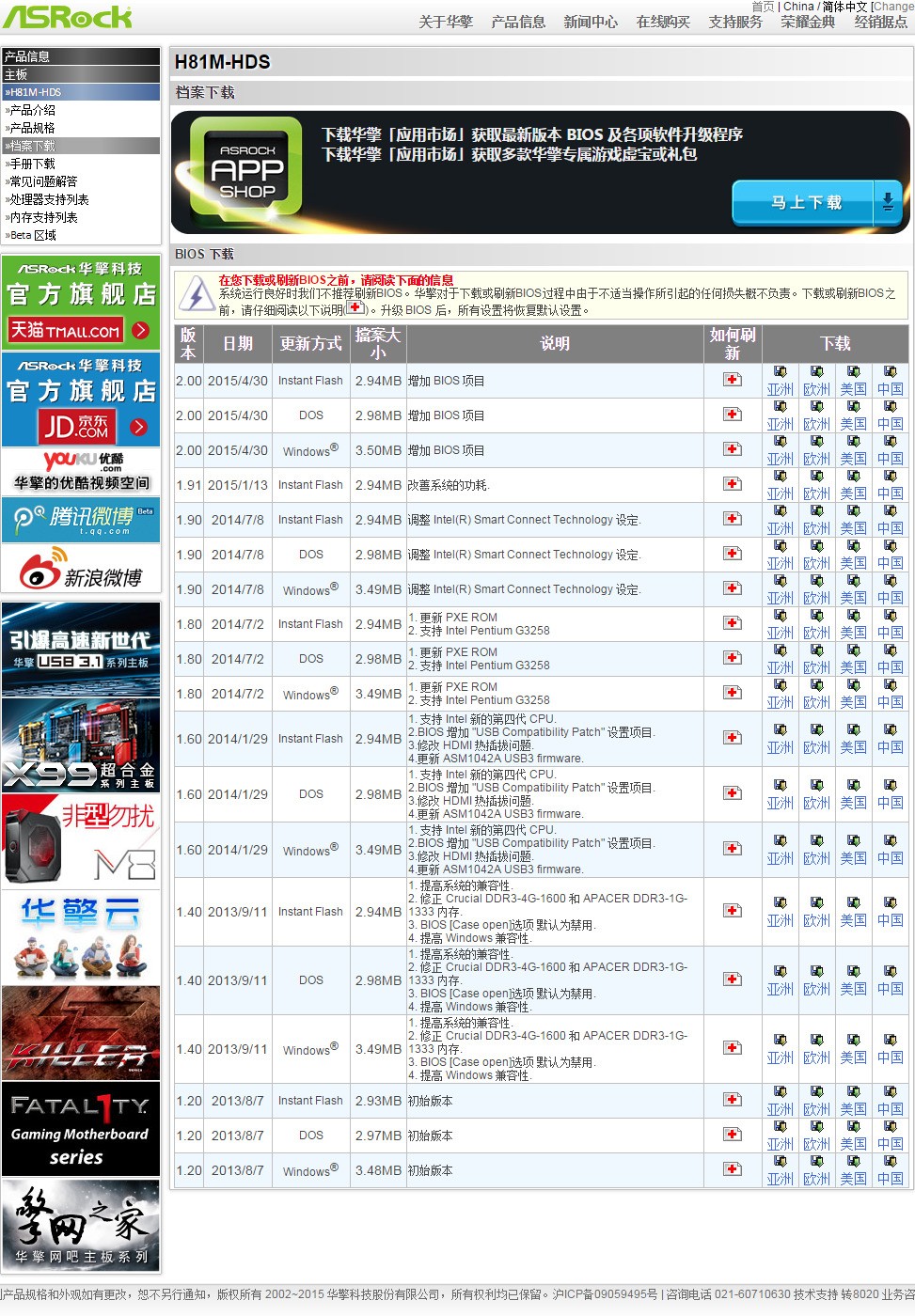Open 关于华擎 in top navigation
This screenshot has width=915, height=1316.
[x=446, y=22]
